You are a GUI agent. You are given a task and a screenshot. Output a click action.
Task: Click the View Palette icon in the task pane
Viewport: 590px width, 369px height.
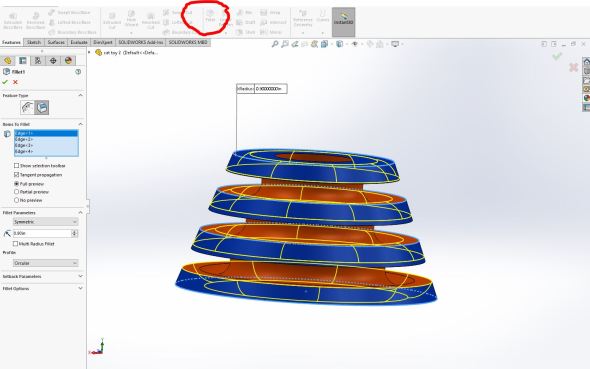(586, 89)
